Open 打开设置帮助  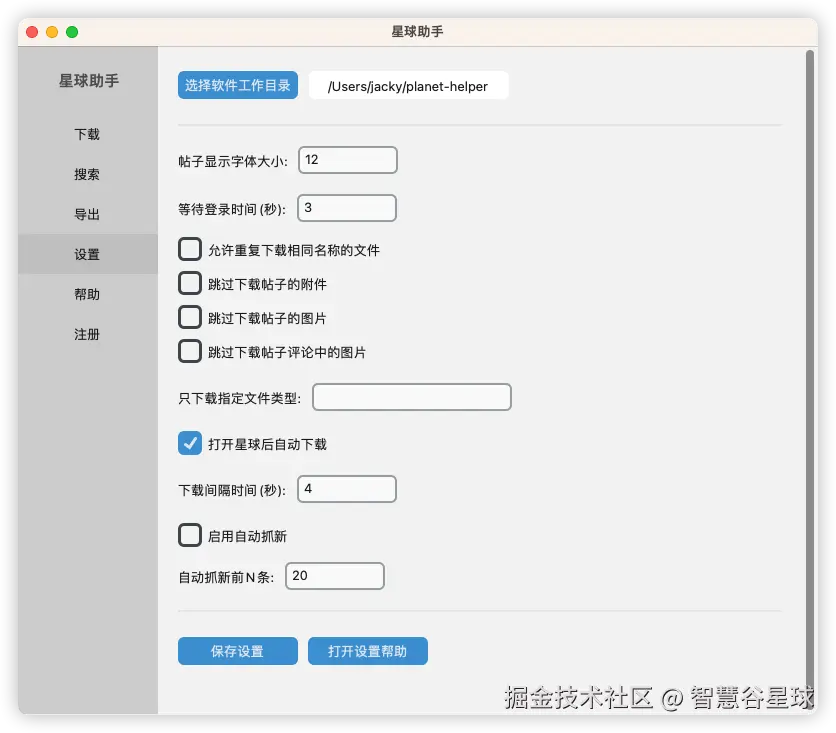(367, 651)
